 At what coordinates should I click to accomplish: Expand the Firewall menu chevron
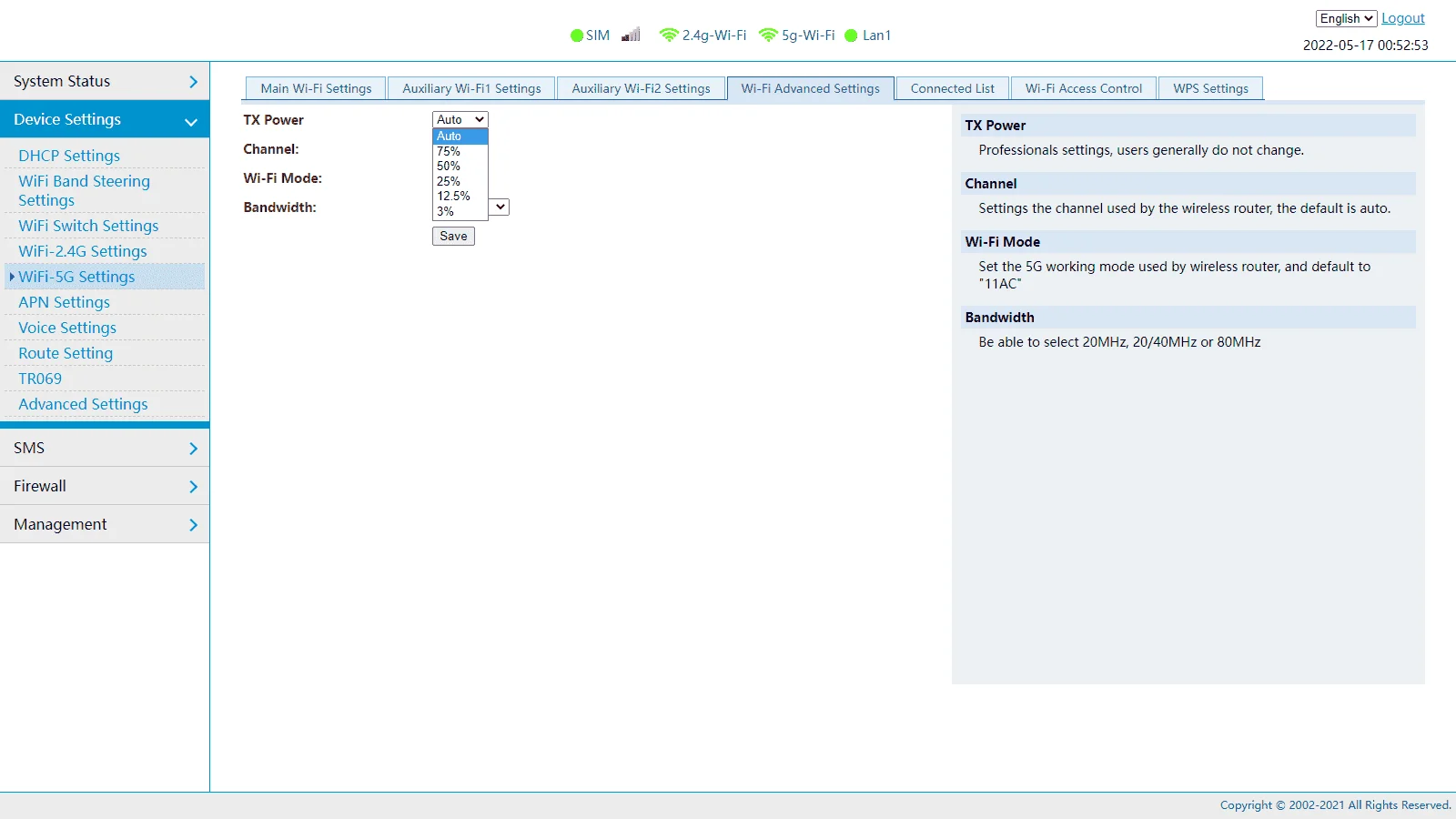point(193,487)
